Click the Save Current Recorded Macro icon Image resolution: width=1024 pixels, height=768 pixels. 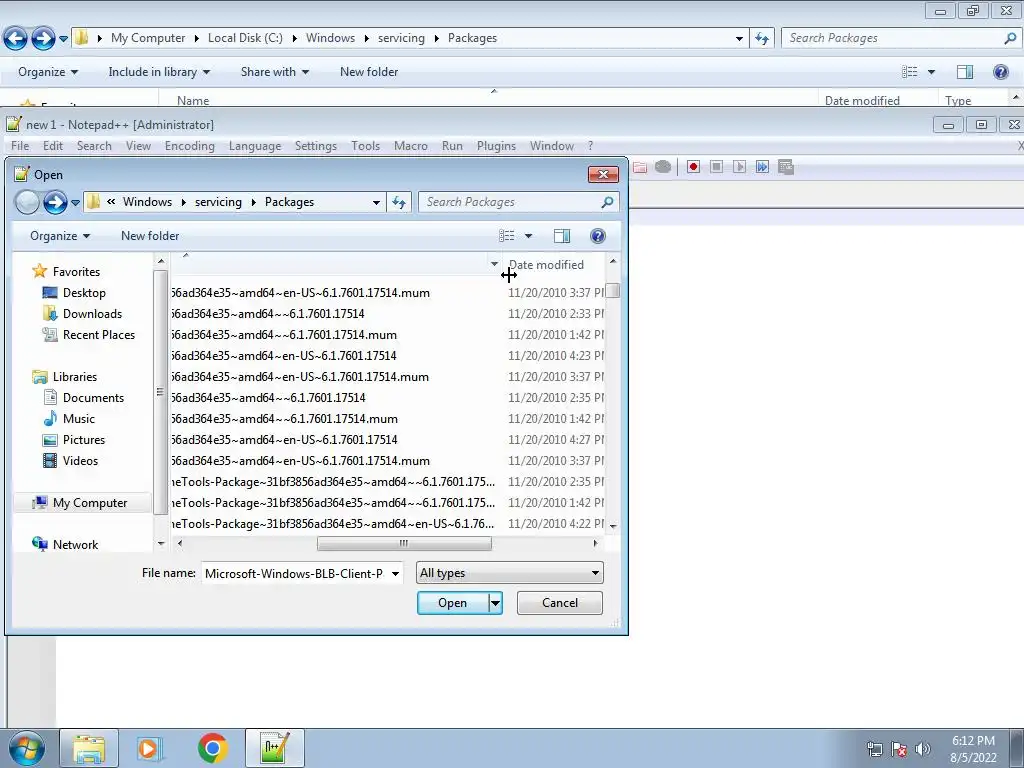tap(786, 167)
